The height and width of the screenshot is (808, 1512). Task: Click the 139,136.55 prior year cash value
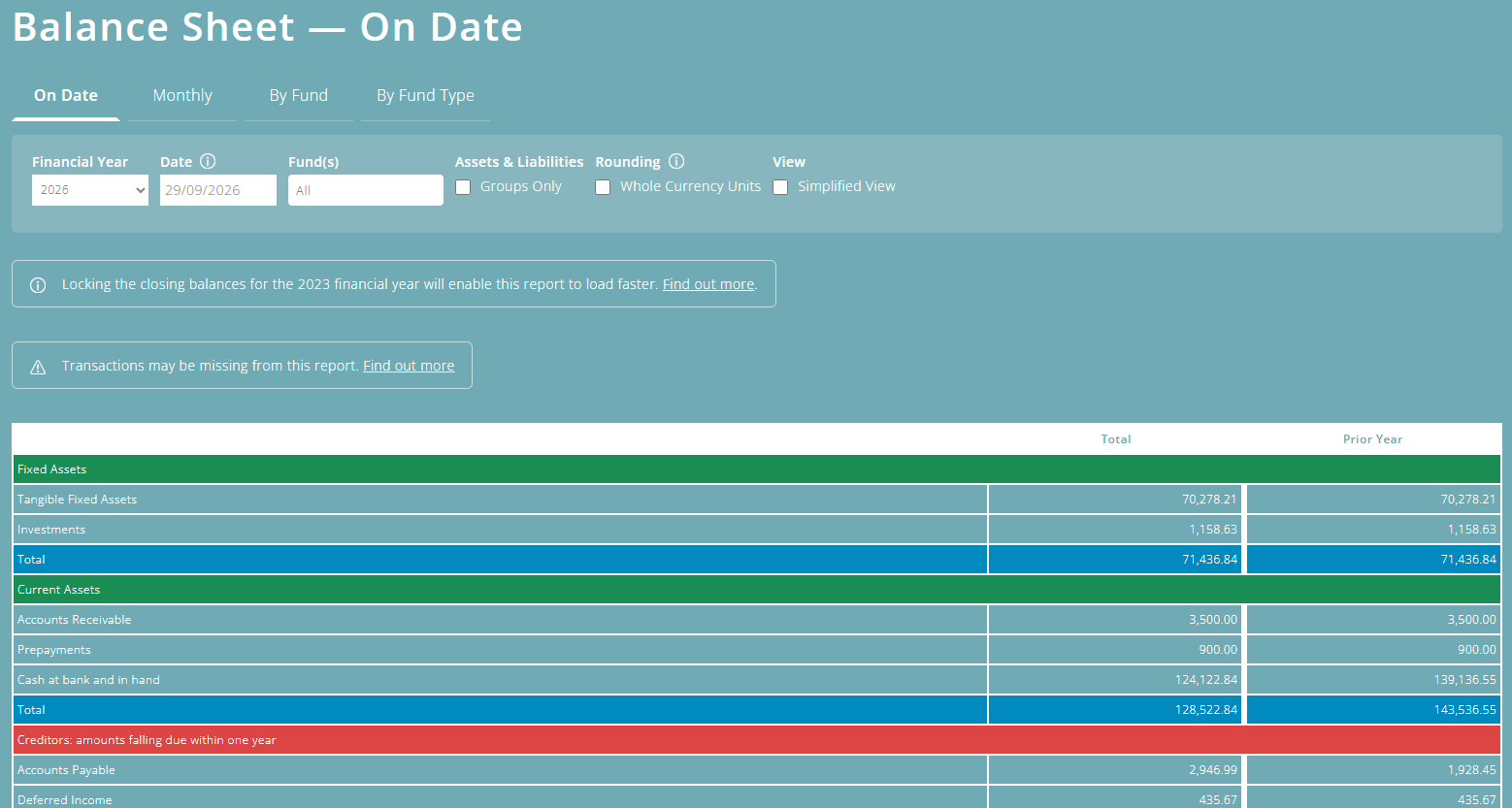(x=1464, y=680)
